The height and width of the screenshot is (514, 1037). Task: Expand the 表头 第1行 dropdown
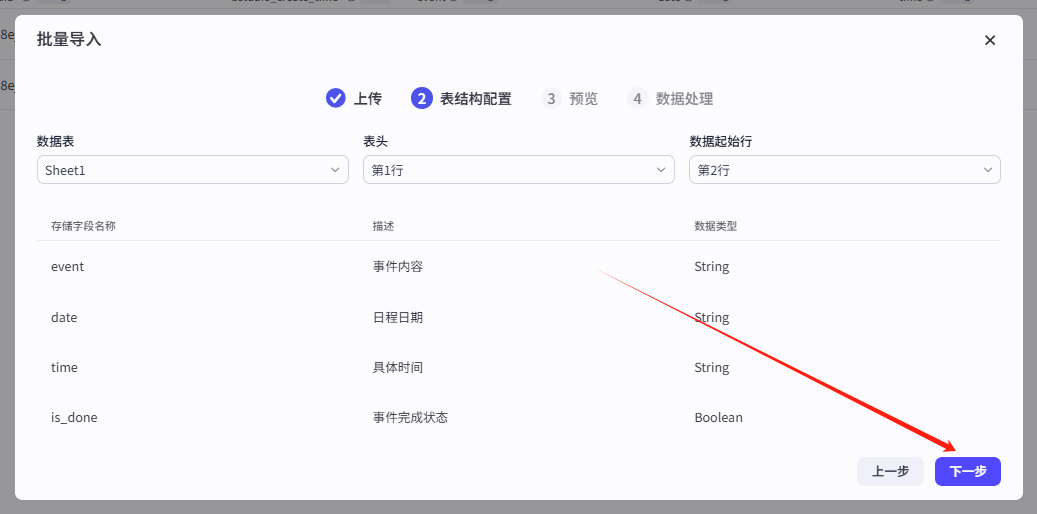[518, 170]
